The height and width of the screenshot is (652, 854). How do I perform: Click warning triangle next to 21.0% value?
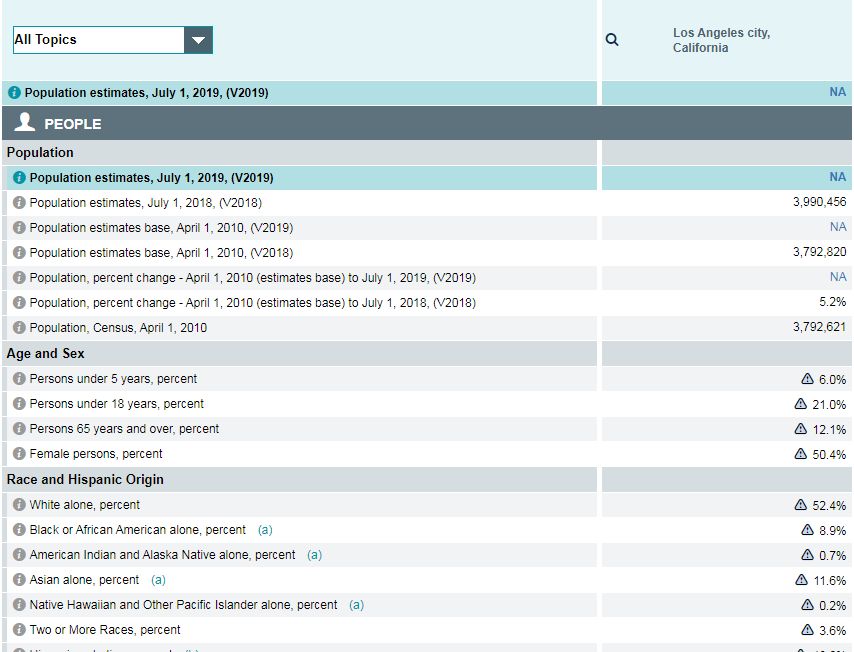pyautogui.click(x=800, y=404)
